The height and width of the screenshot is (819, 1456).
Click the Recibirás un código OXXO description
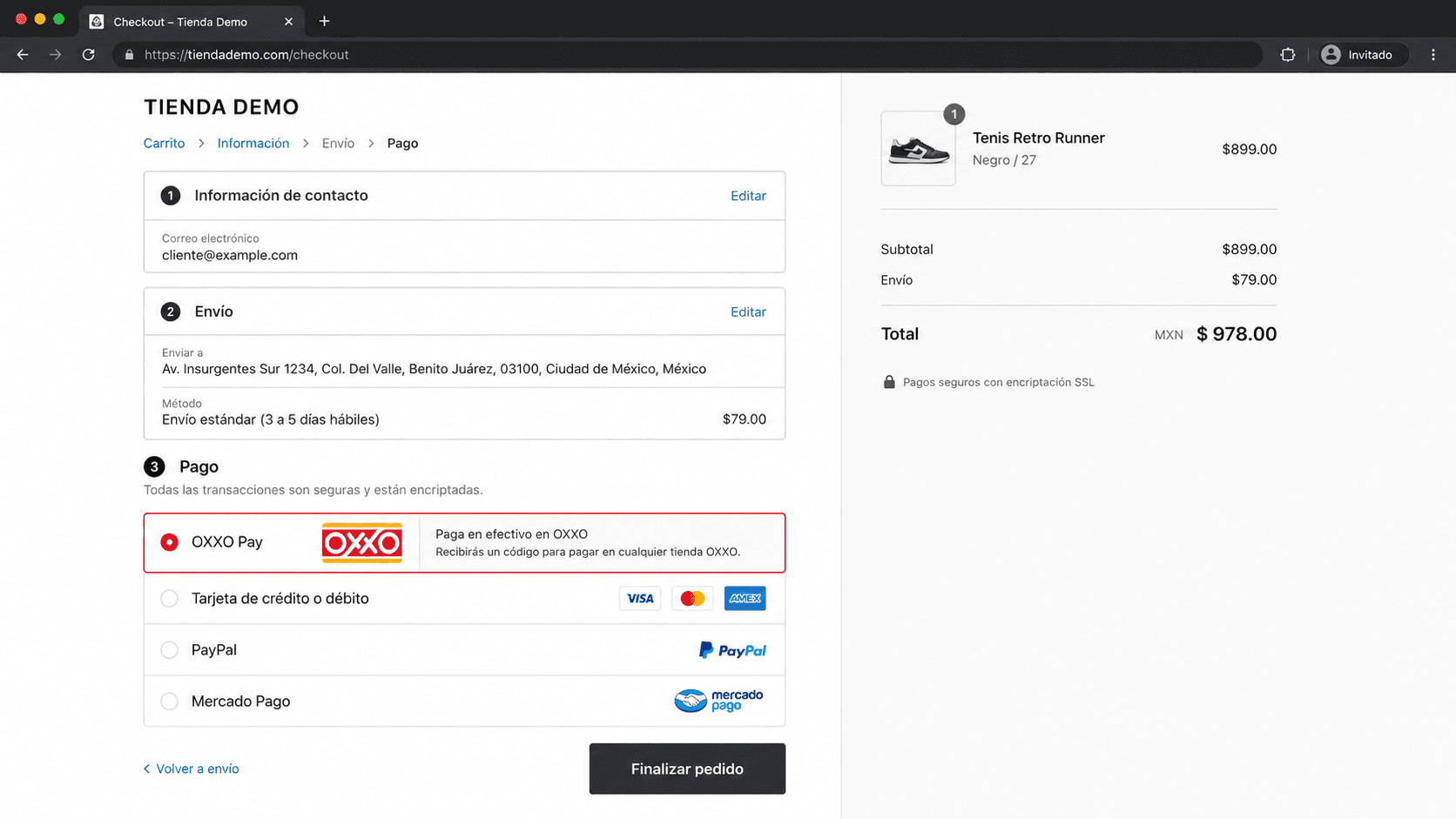coord(588,552)
